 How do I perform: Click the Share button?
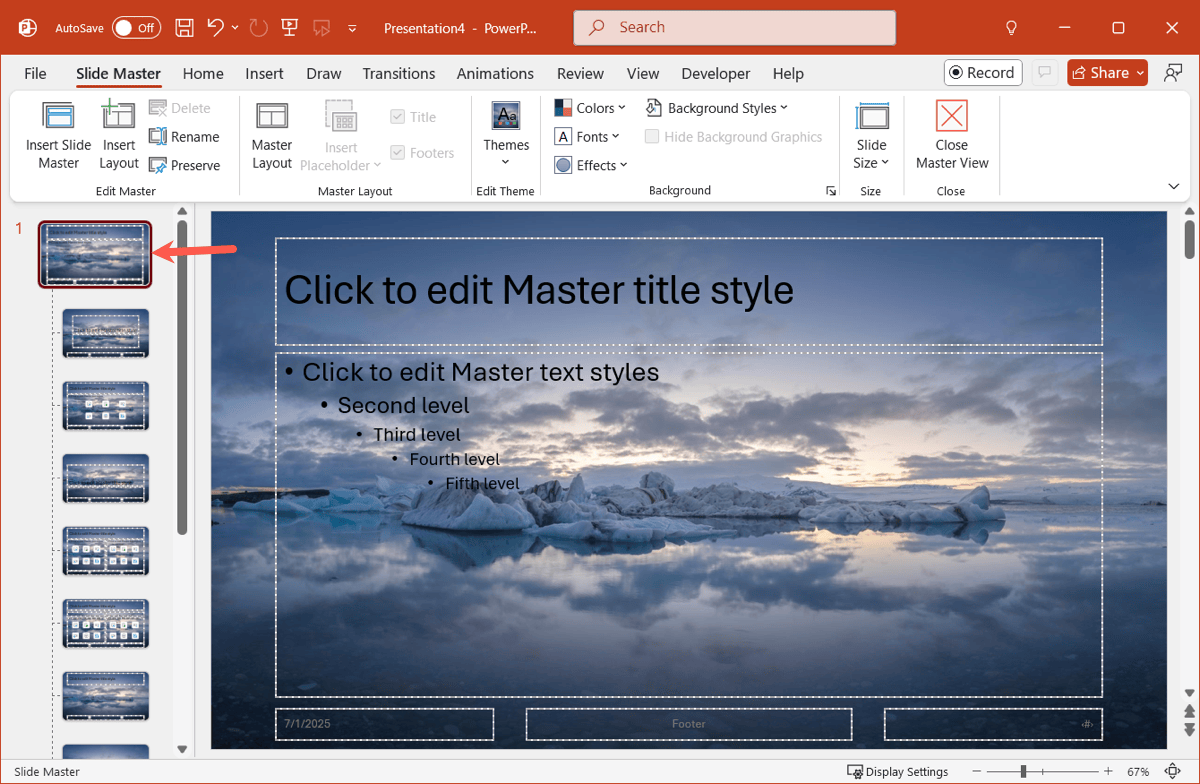tap(1100, 73)
